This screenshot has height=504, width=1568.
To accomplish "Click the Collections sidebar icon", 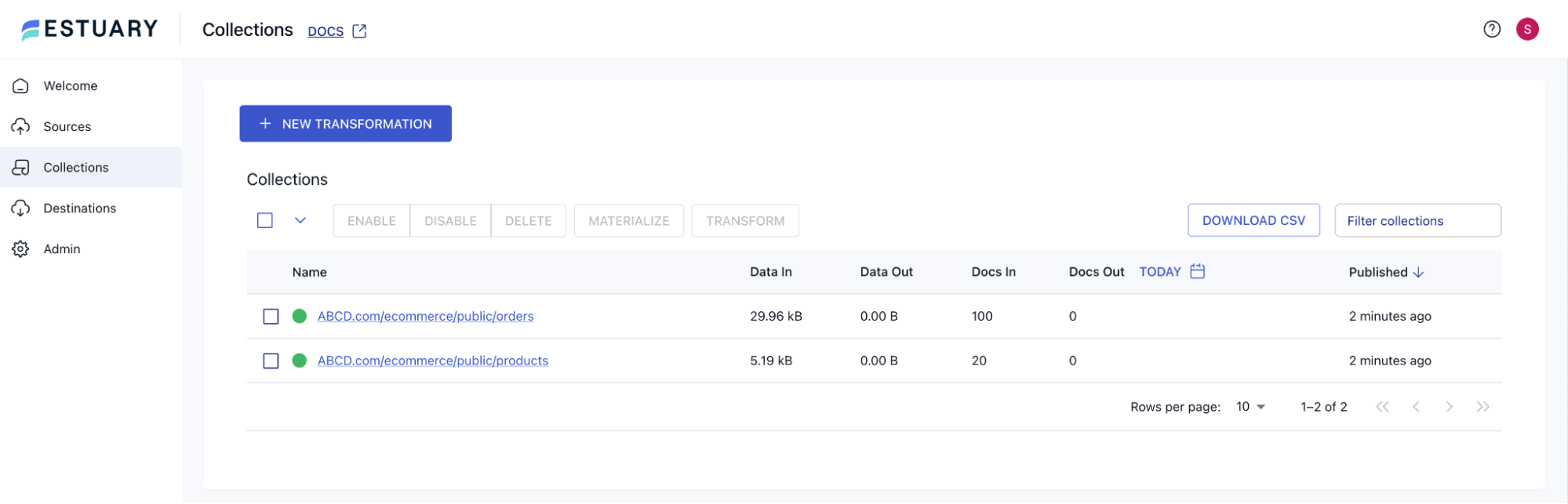I will (21, 167).
